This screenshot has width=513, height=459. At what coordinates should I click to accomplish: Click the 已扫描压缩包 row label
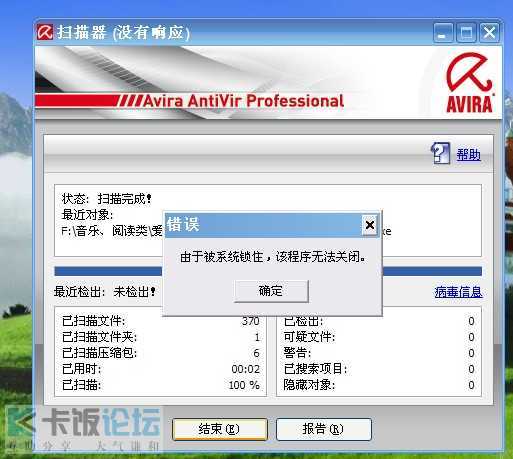[x=99, y=353]
